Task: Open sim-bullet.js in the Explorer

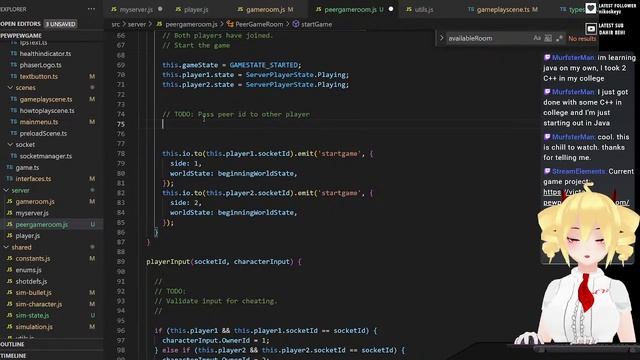Action: click(33, 293)
